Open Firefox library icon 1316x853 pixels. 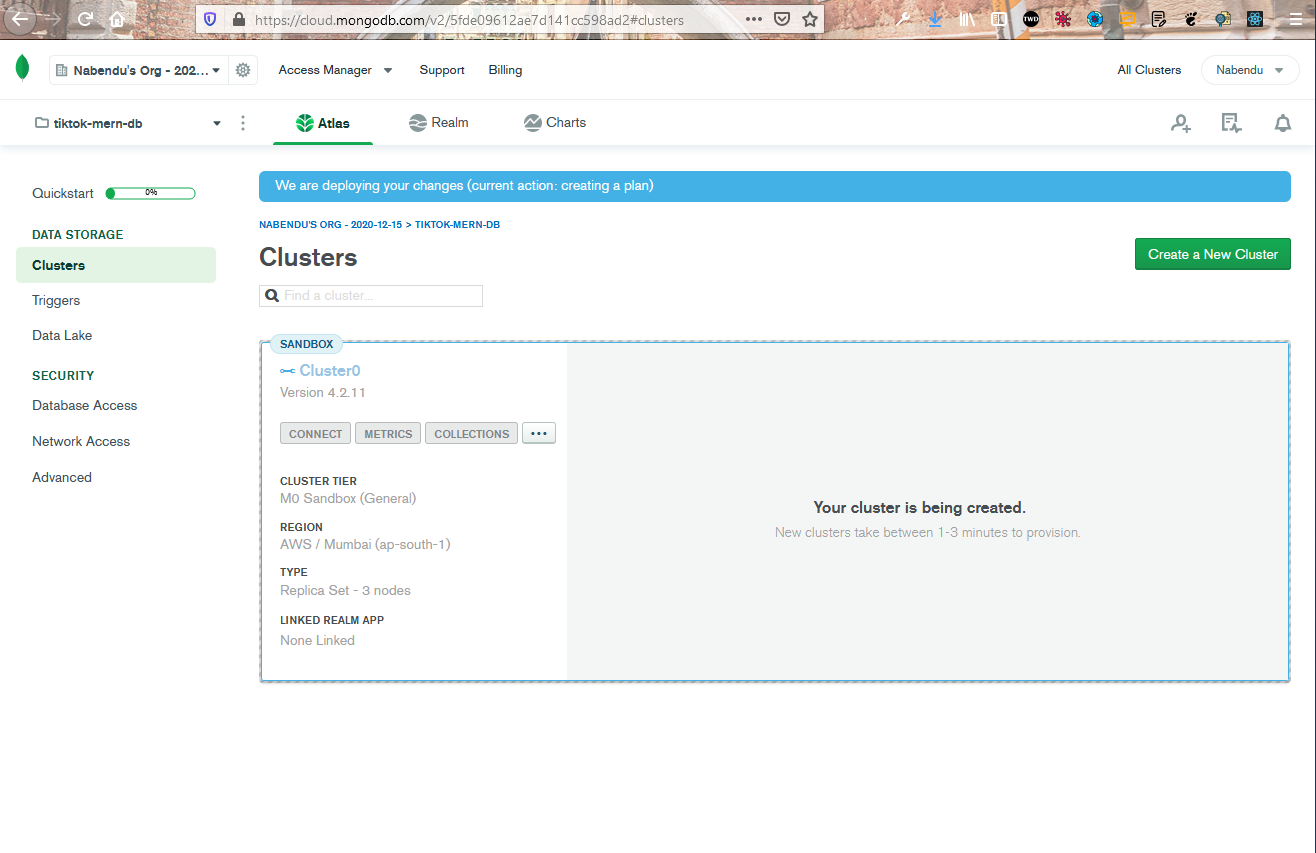click(x=967, y=19)
